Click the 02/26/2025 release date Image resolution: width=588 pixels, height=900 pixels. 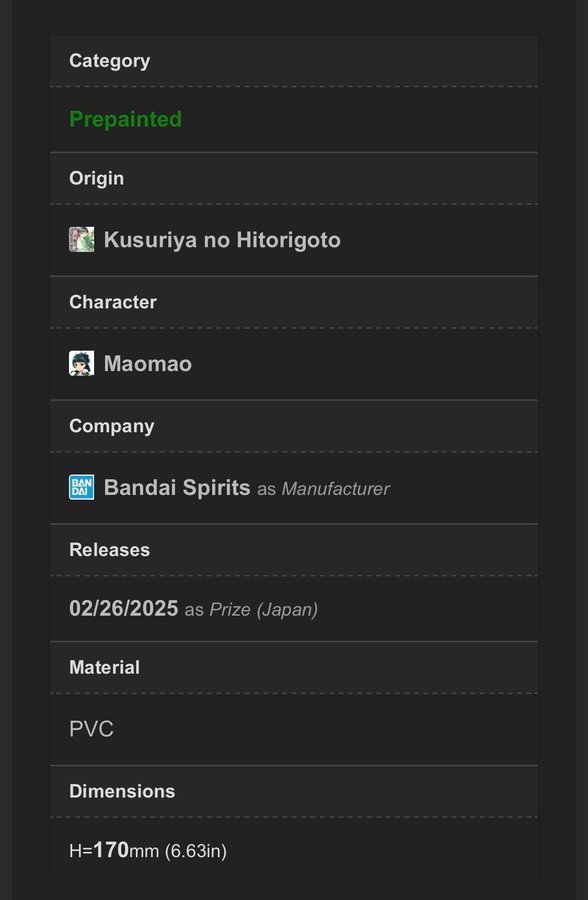[123, 608]
